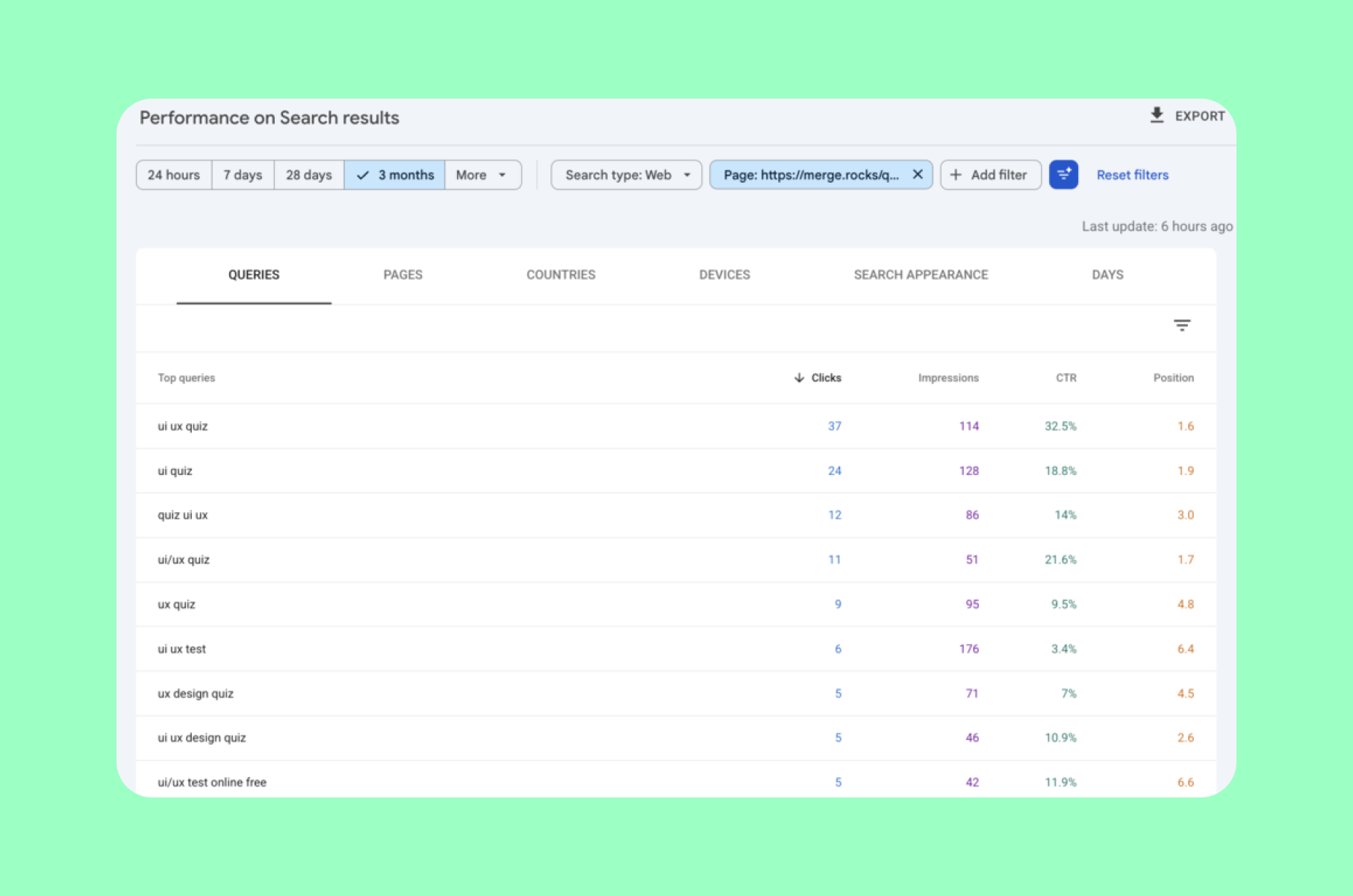The height and width of the screenshot is (896, 1353).
Task: Select the 28 days date range
Action: point(308,175)
